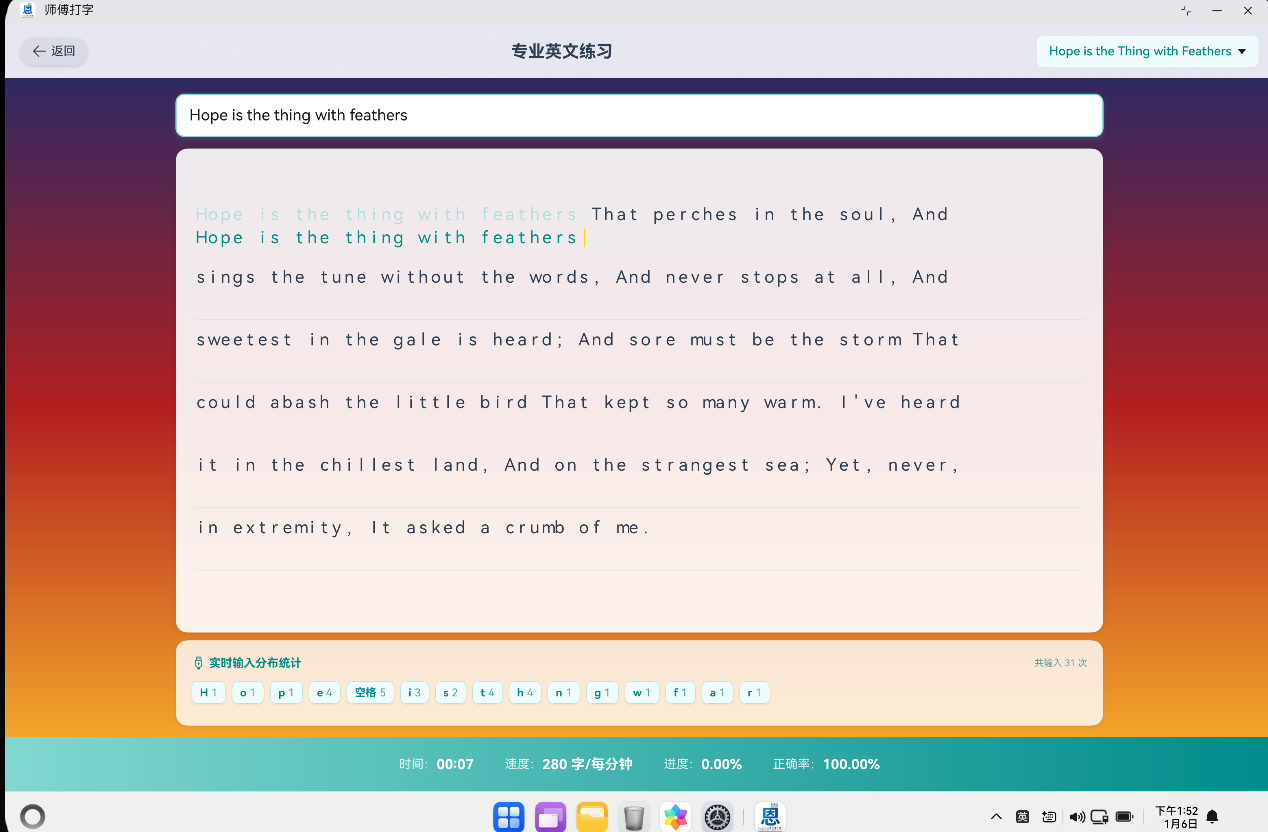
Task: Click the 专业英文练习 page title
Action: tap(562, 51)
